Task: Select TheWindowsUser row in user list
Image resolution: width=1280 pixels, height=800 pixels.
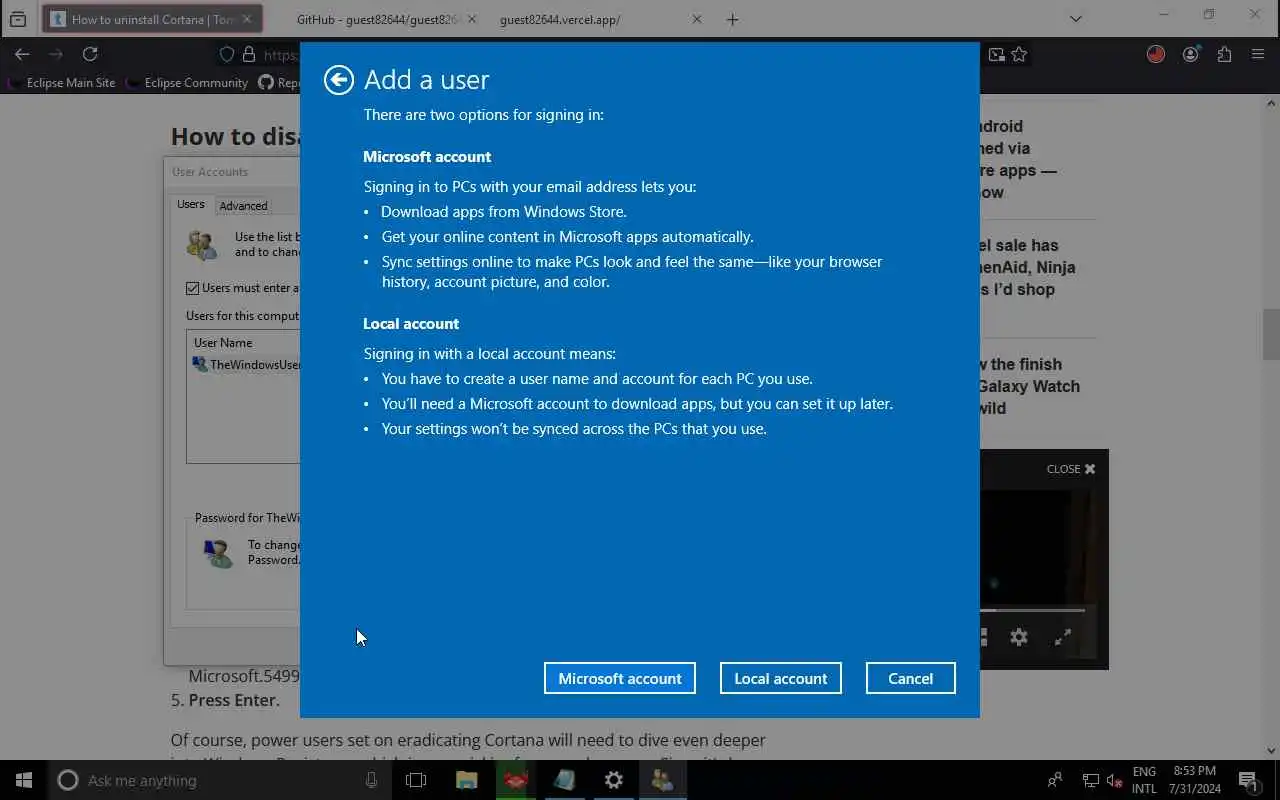Action: [246, 365]
